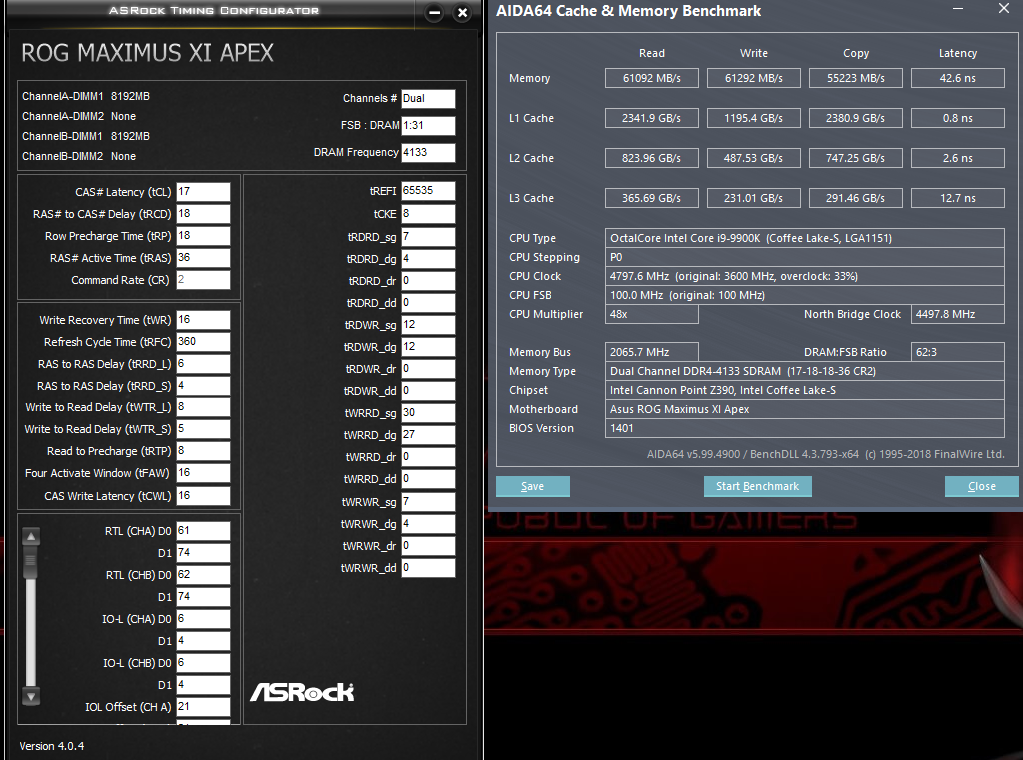Click the ASRock logo in configurator

pos(302,692)
